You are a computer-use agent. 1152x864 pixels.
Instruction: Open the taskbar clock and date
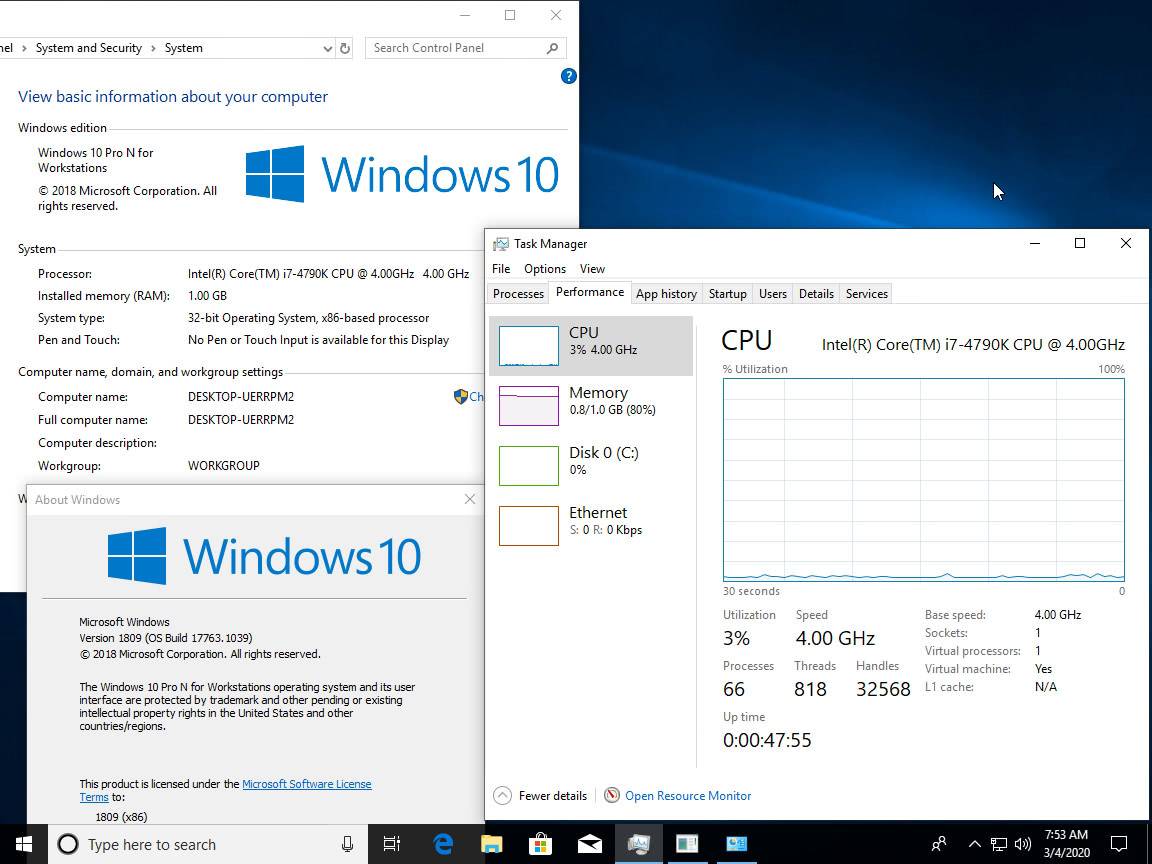coord(1066,844)
